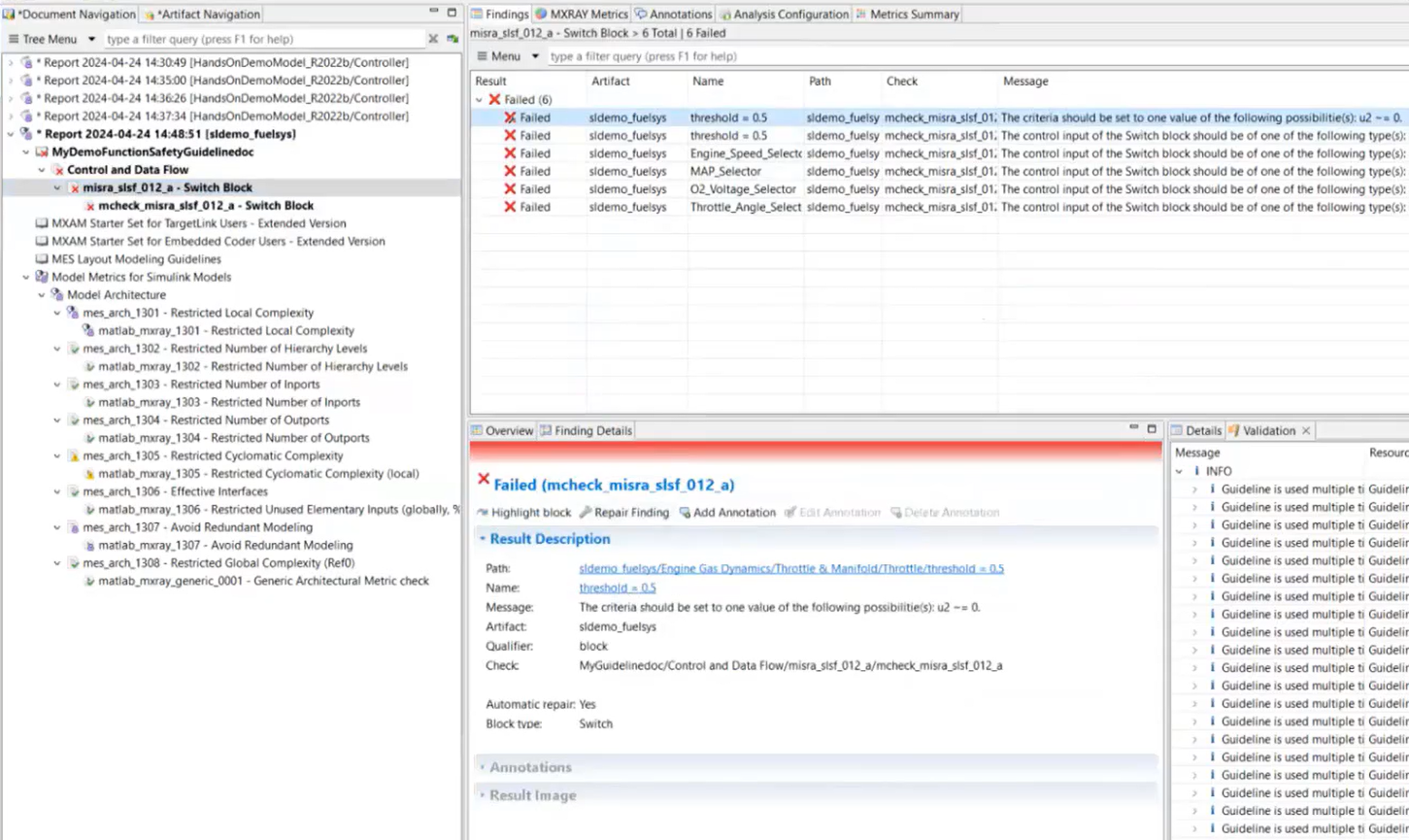Sort findings by the Artifact column header
Screen dimensions: 1409x840
point(610,82)
